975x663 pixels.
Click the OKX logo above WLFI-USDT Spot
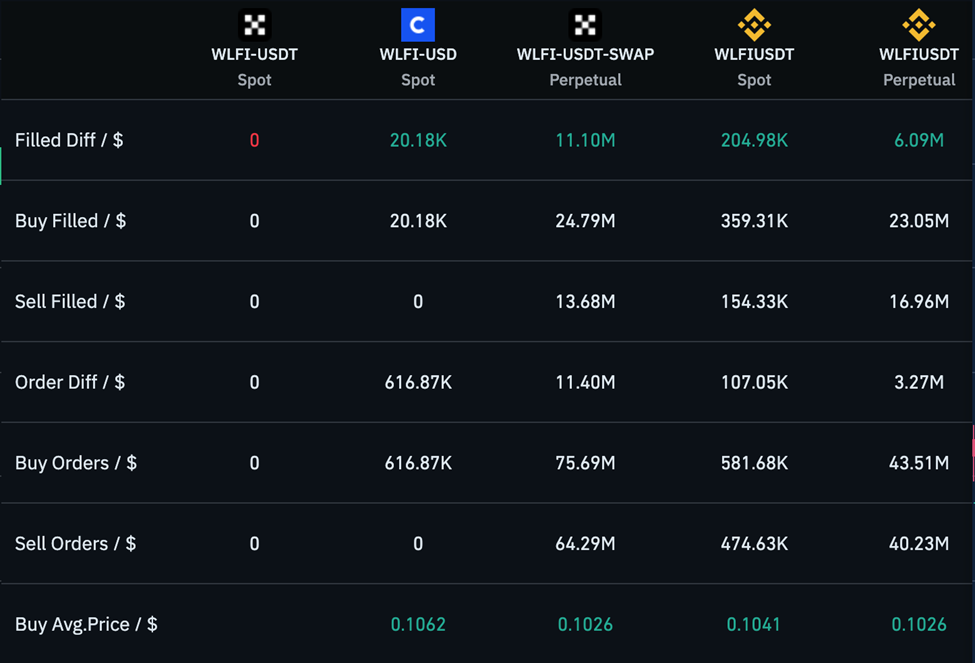(254, 24)
